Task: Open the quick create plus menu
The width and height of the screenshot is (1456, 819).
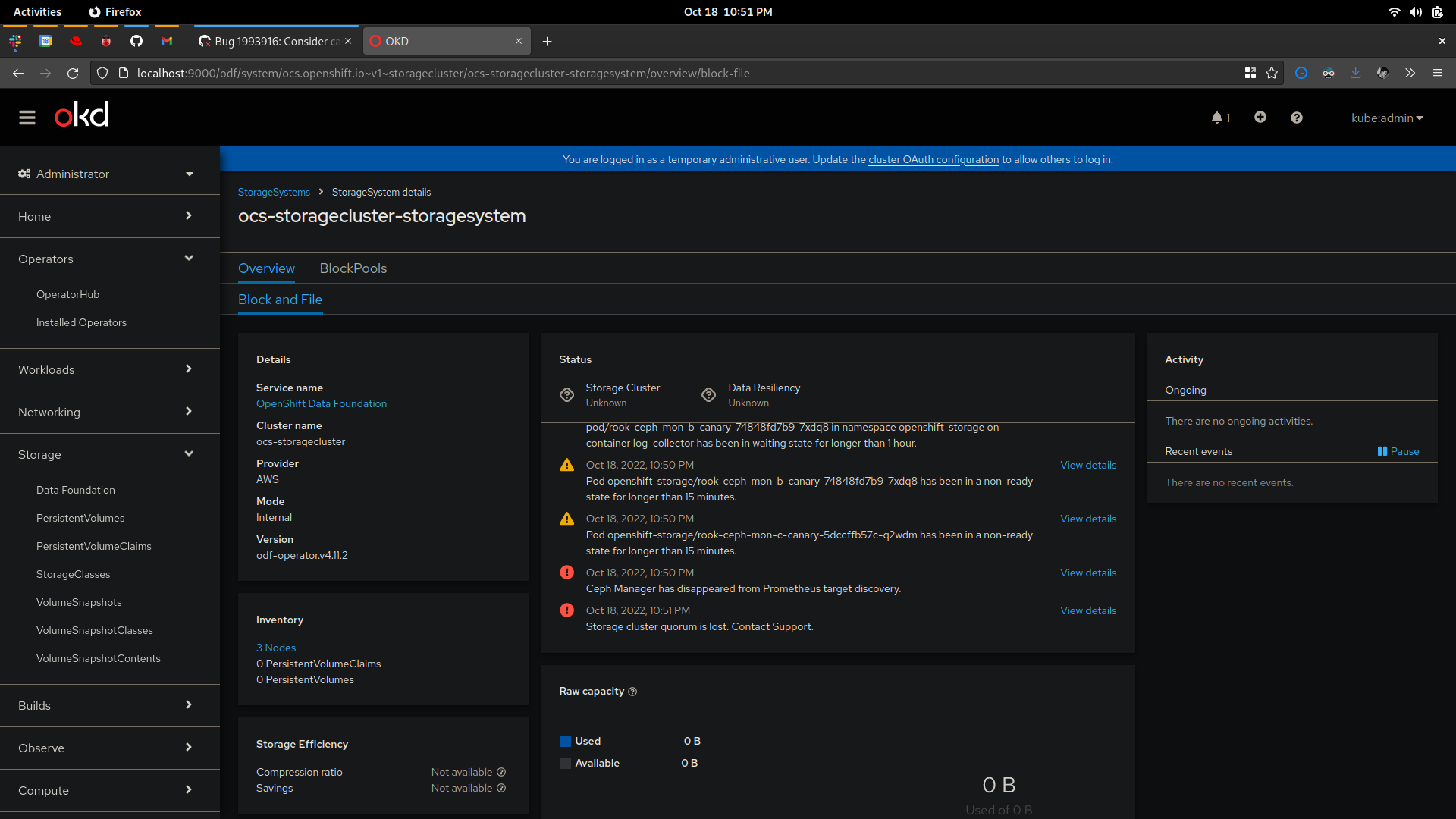Action: [1260, 118]
